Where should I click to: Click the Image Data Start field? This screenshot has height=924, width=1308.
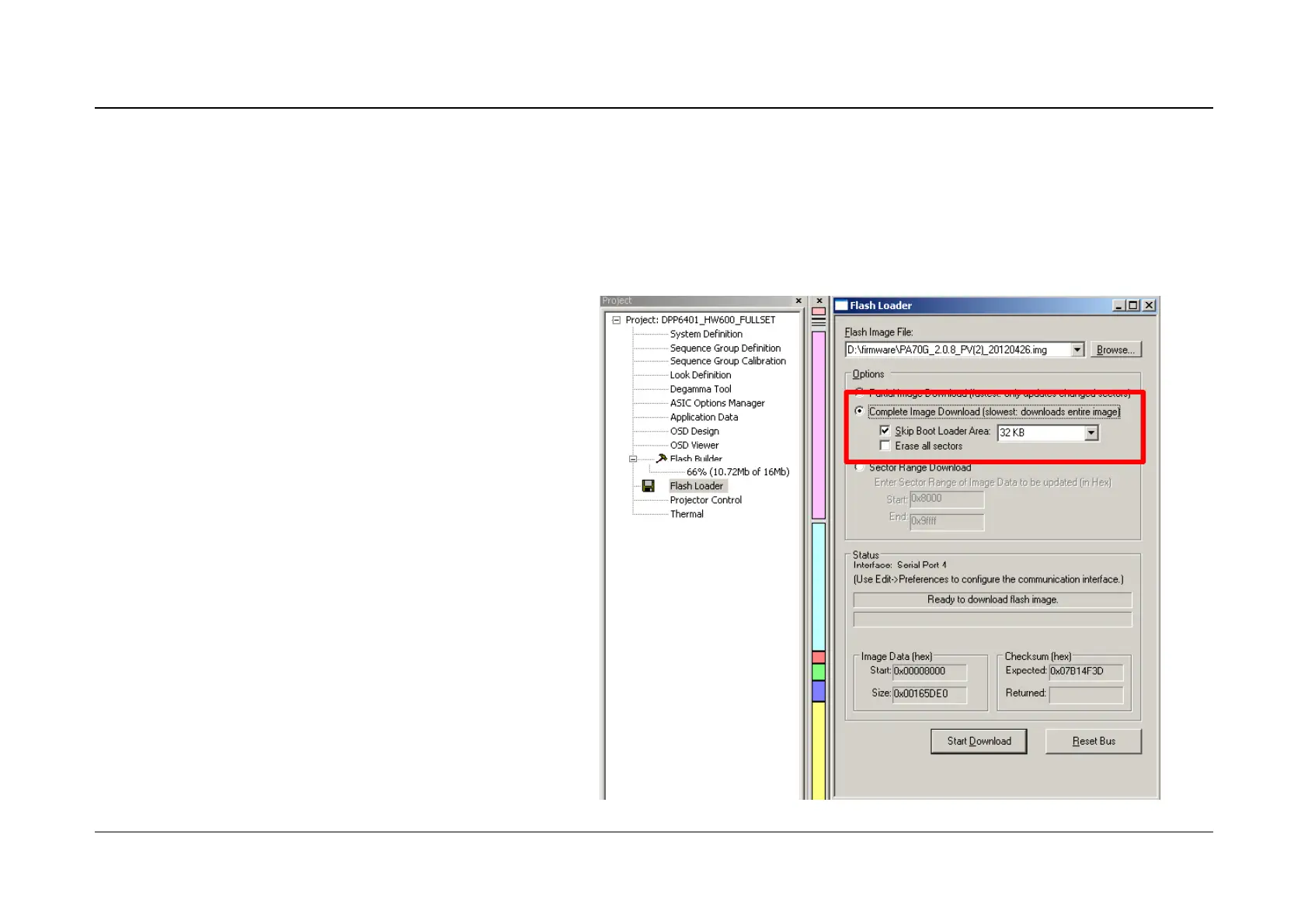pyautogui.click(x=930, y=672)
